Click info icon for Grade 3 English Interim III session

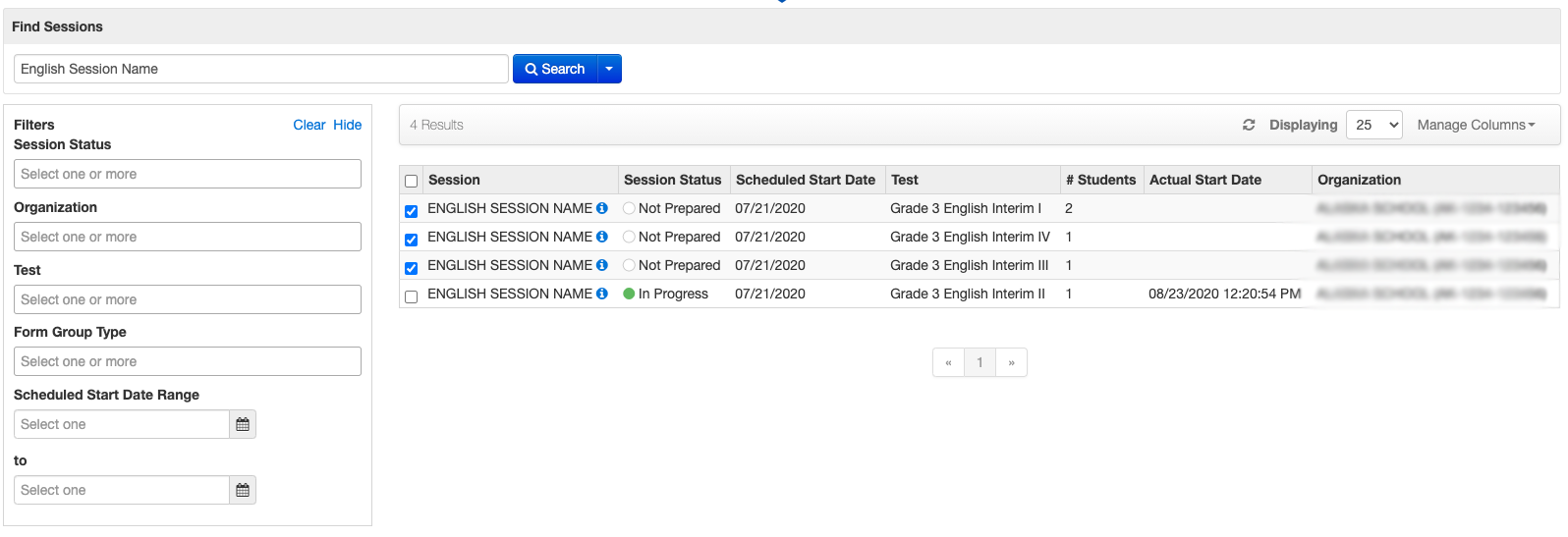[602, 265]
